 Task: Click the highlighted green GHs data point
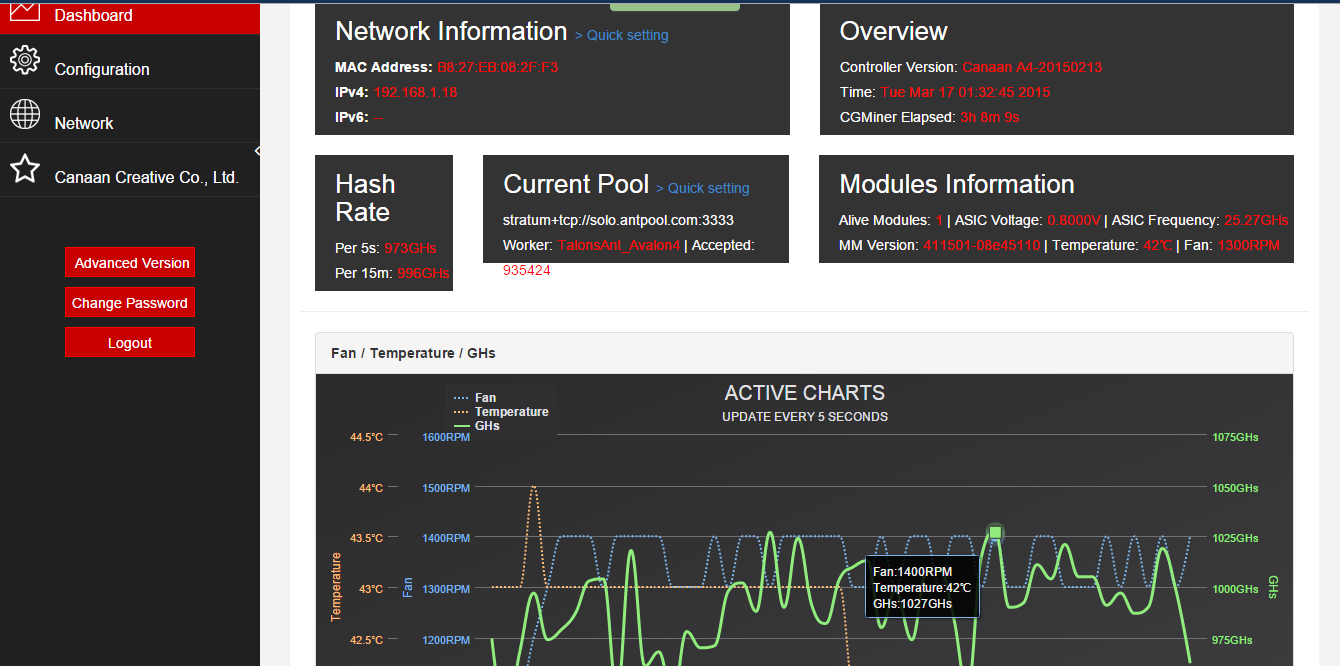[x=995, y=532]
